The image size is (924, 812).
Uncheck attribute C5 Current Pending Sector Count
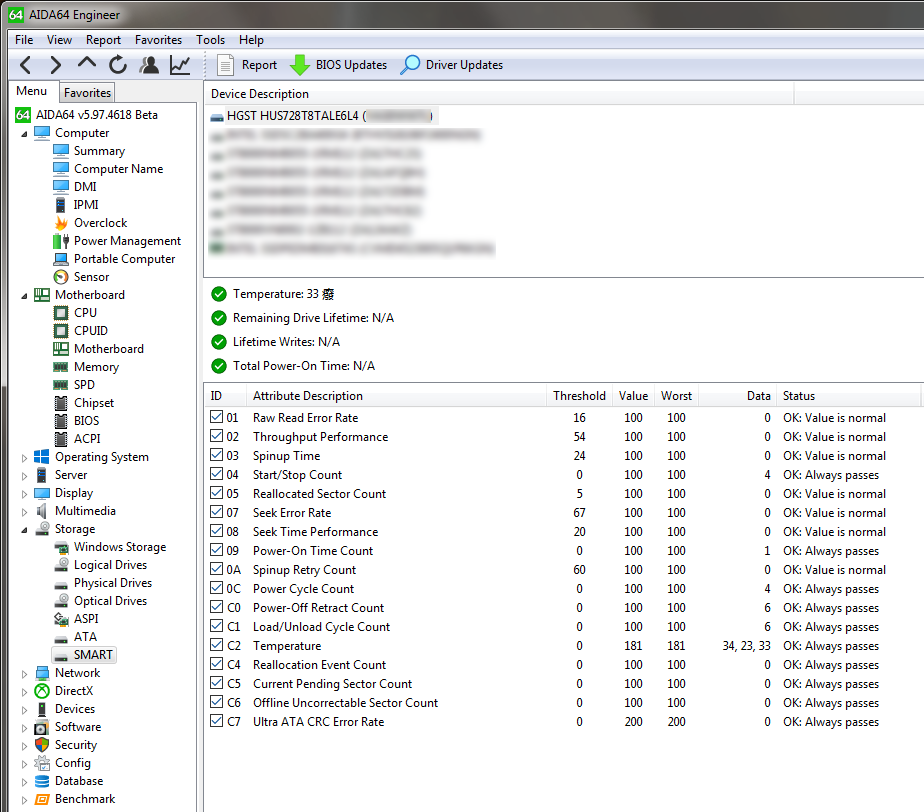[217, 682]
